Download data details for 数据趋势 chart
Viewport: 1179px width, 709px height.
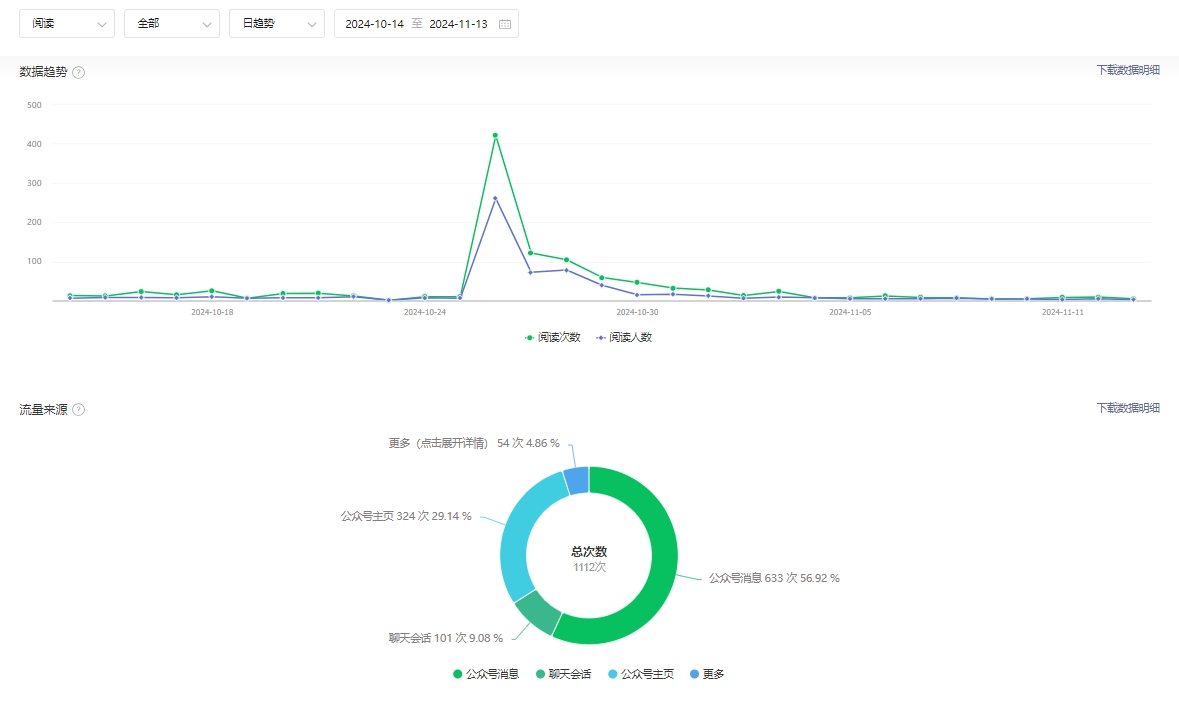pyautogui.click(x=1128, y=70)
